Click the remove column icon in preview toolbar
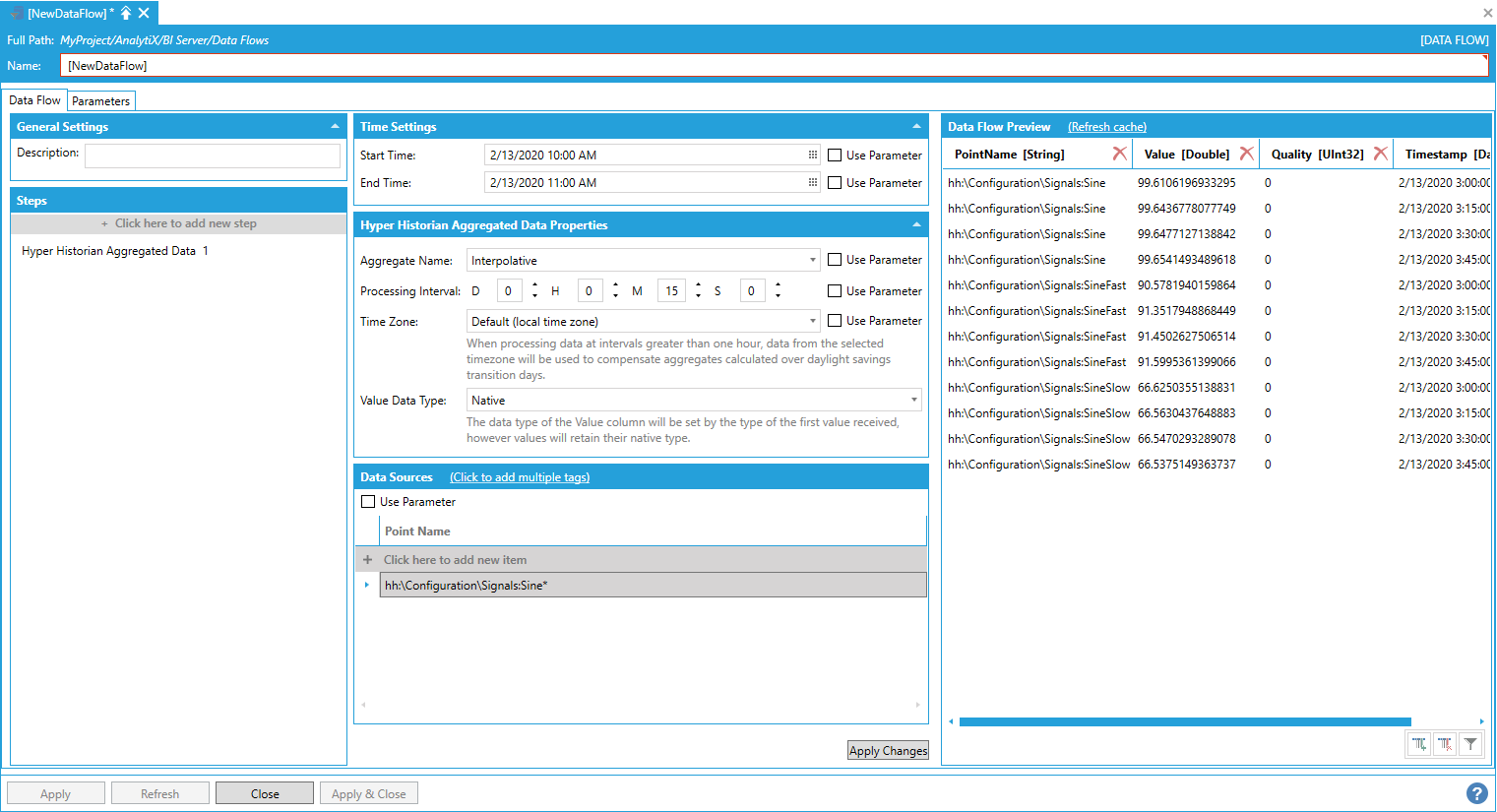The width and height of the screenshot is (1497, 812). pos(1445,744)
